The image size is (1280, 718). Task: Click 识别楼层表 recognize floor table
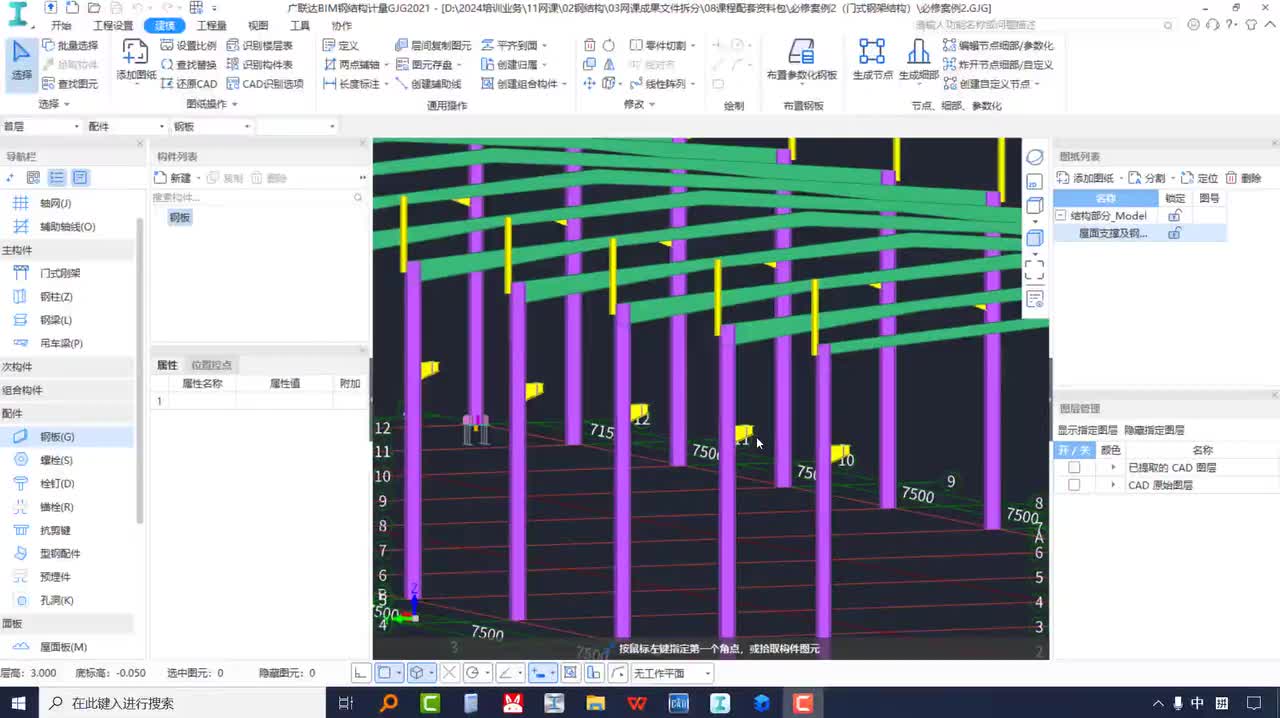259,45
